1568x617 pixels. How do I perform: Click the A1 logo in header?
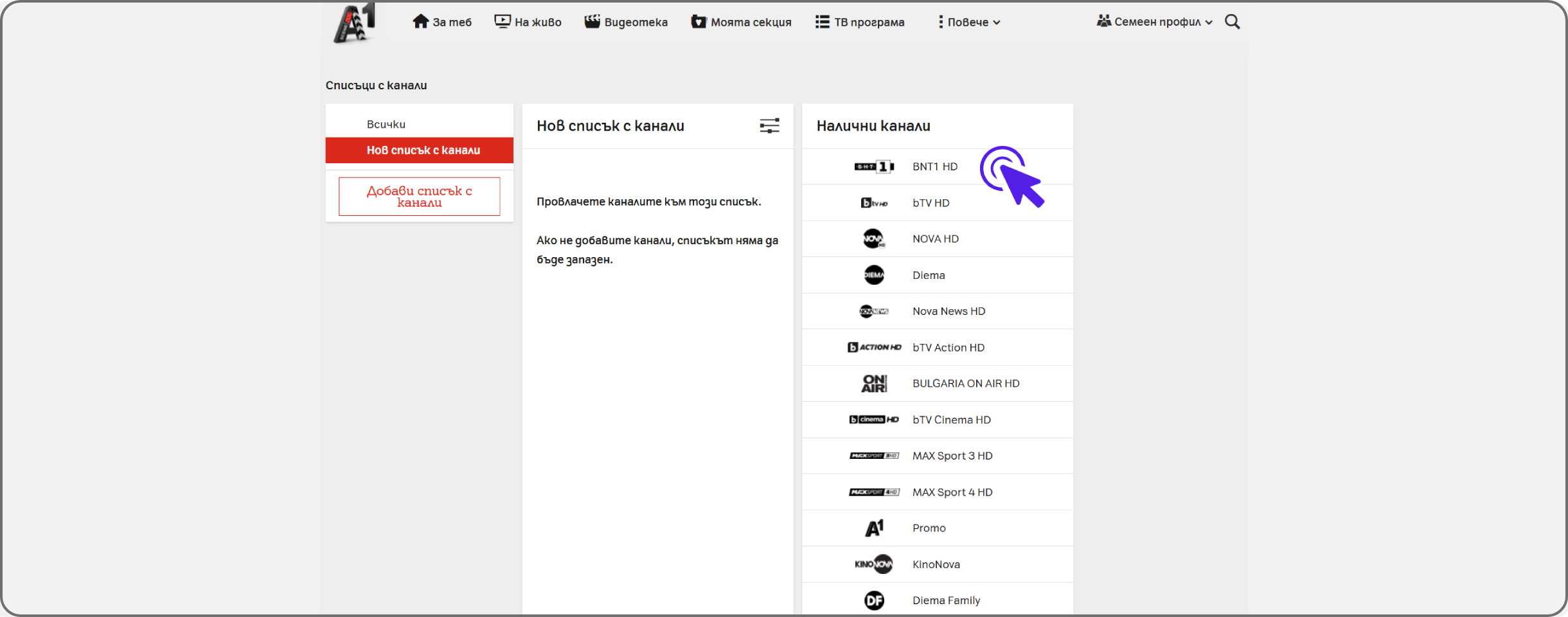(x=355, y=23)
